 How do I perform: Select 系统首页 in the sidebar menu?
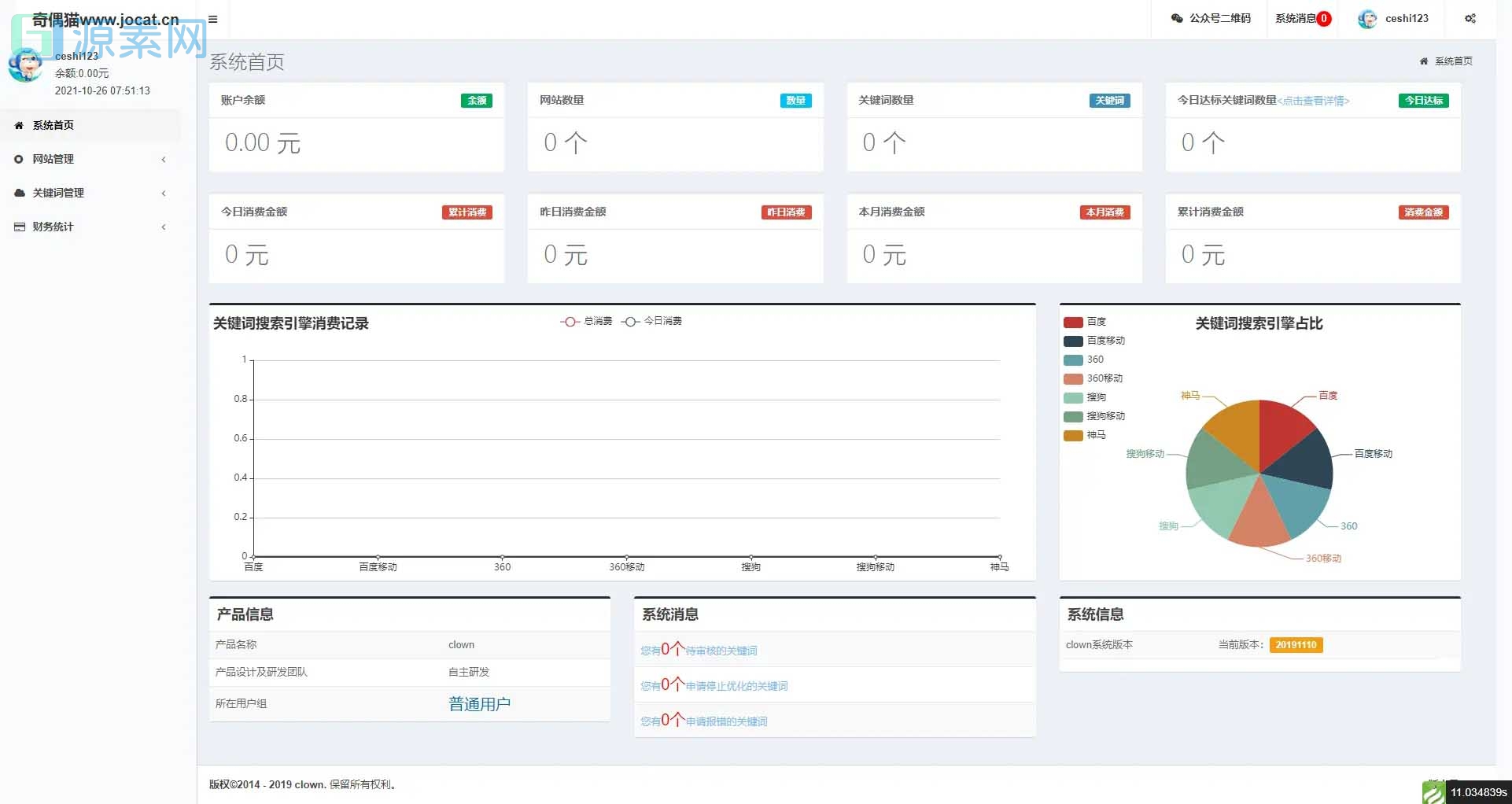(x=53, y=125)
